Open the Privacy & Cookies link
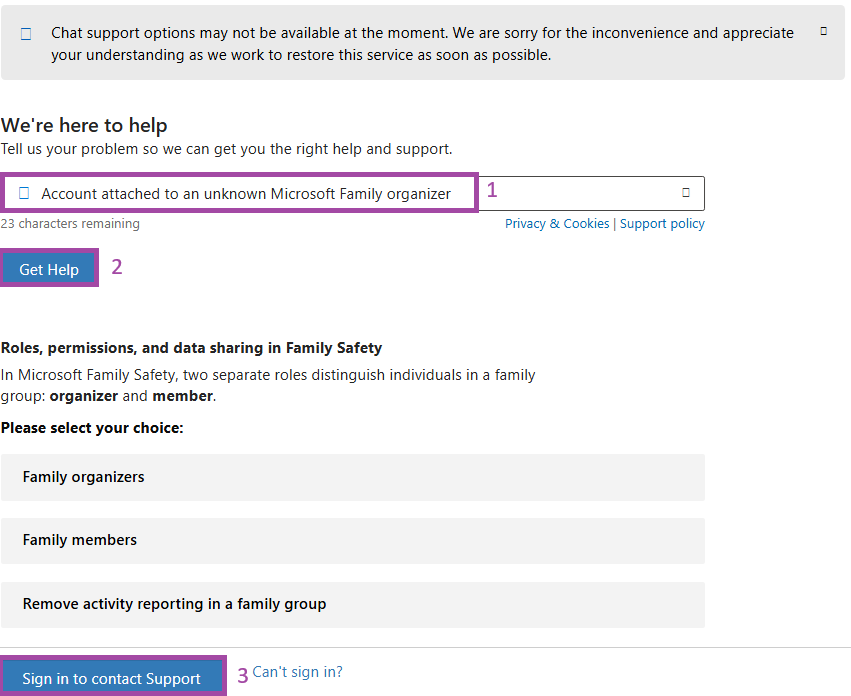 557,224
